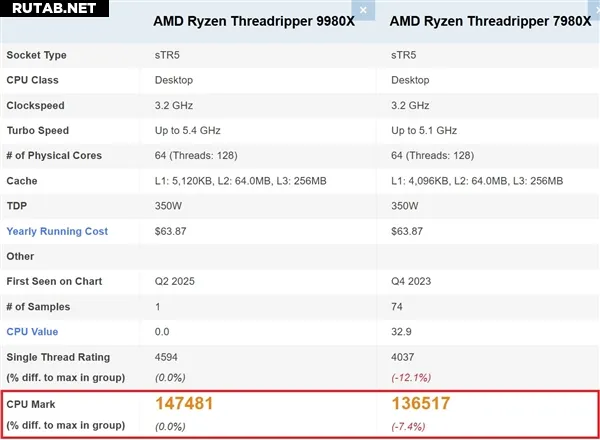Select the Socket Type row label

click(36, 55)
